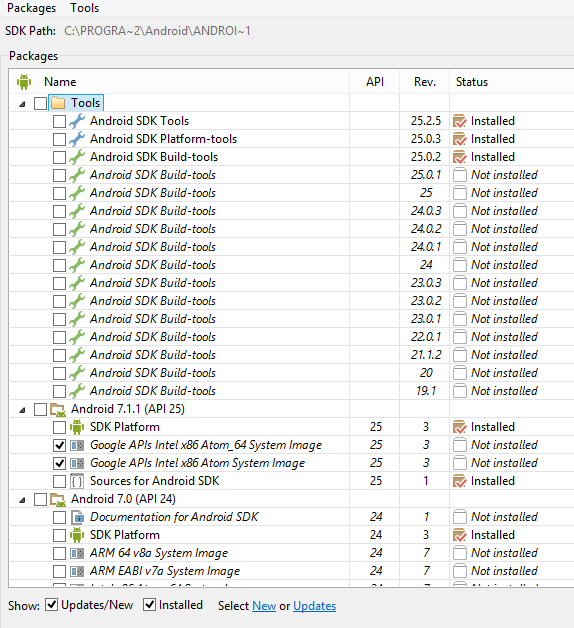Uncheck Google APIs Intel x86 Atom System Image

tap(59, 463)
